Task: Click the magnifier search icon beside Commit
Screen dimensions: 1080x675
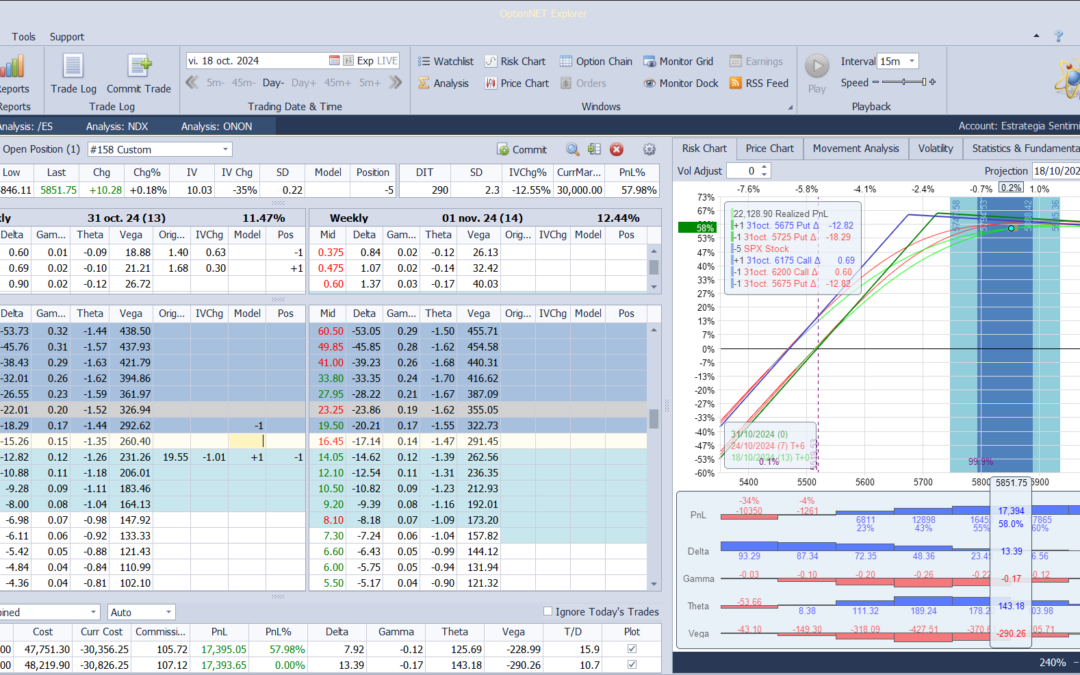Action: 572,149
